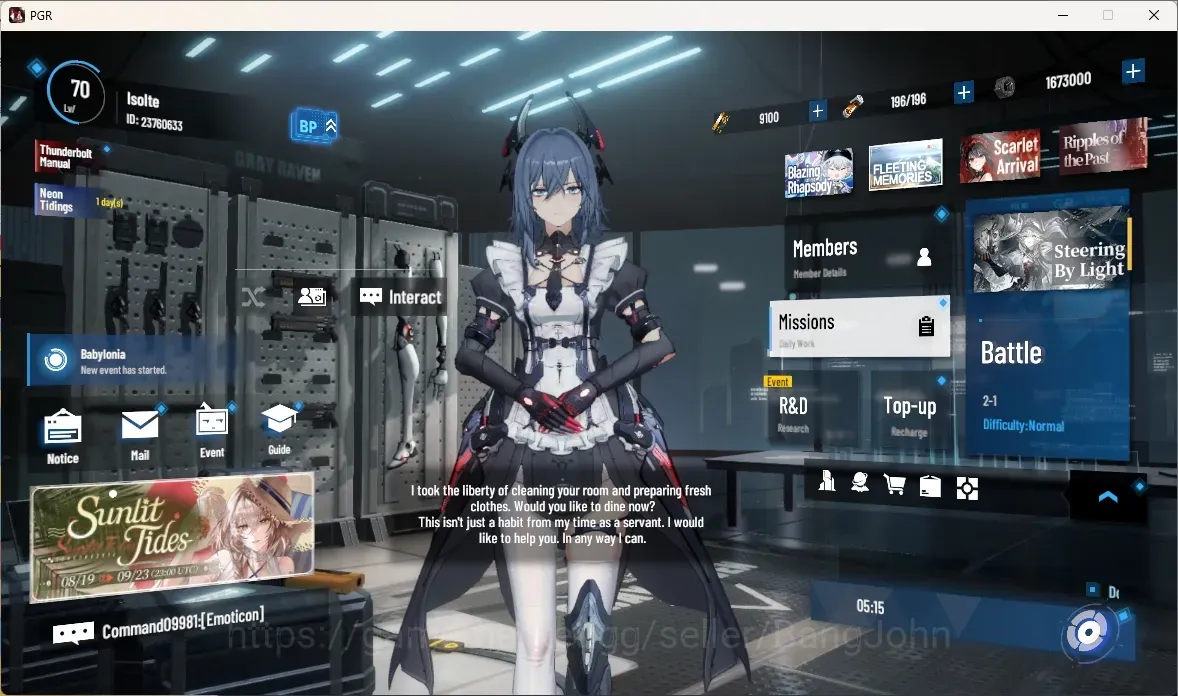Open the dormitory building icon

[826, 480]
